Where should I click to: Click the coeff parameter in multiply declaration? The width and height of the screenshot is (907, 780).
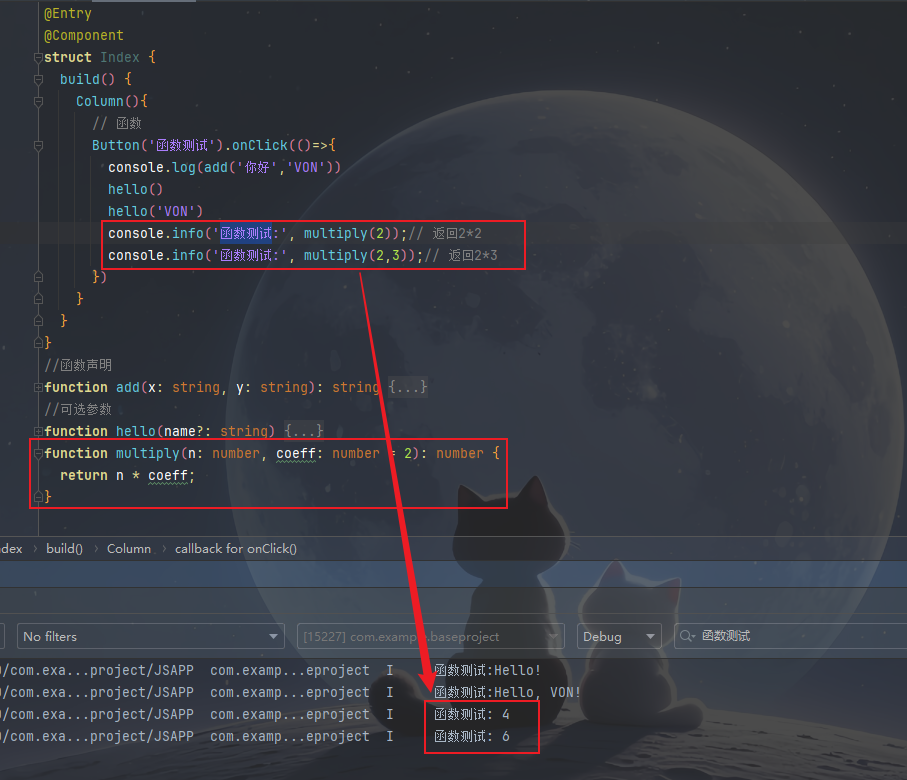296,453
